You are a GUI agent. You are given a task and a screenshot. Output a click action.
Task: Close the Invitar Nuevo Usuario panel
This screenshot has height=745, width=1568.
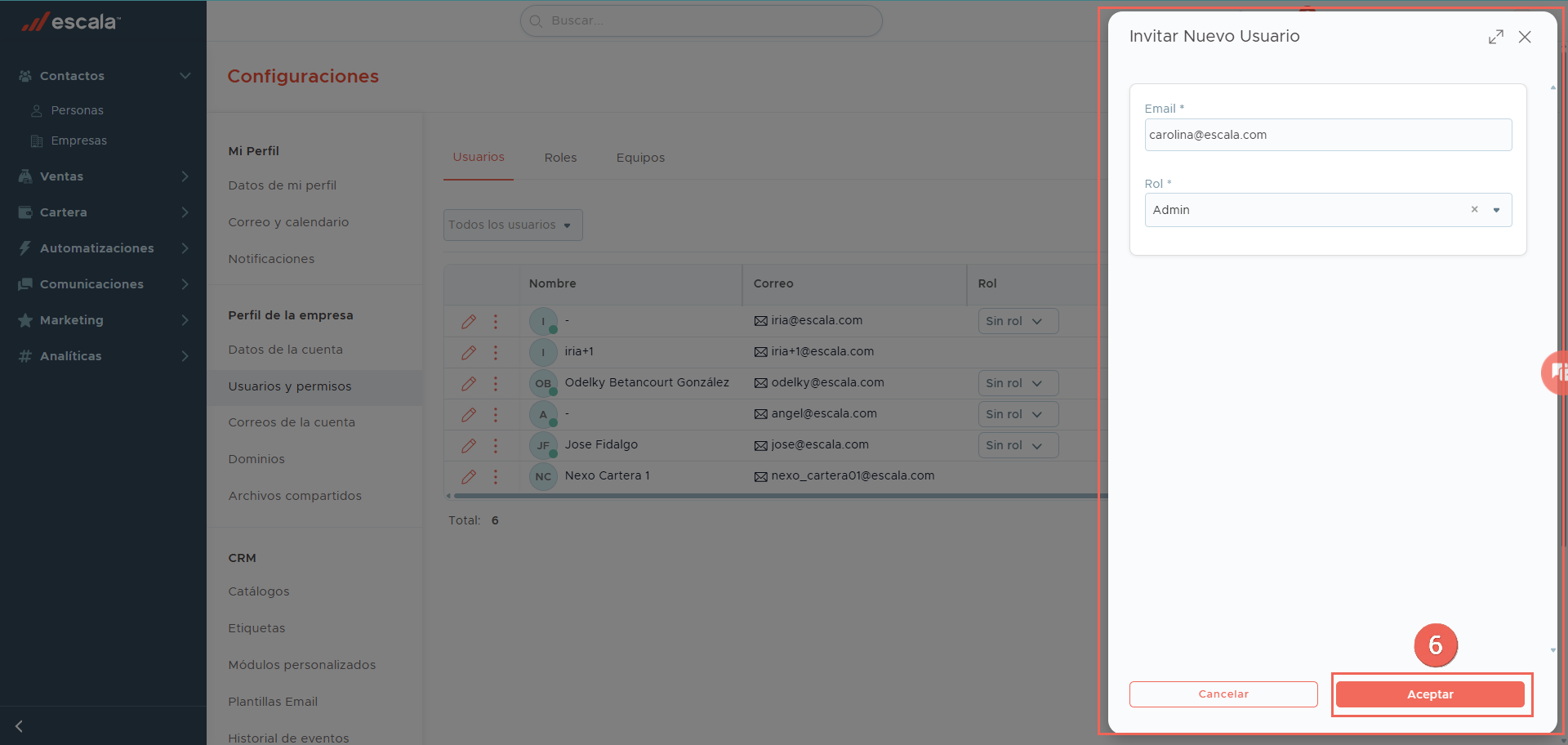pos(1525,37)
